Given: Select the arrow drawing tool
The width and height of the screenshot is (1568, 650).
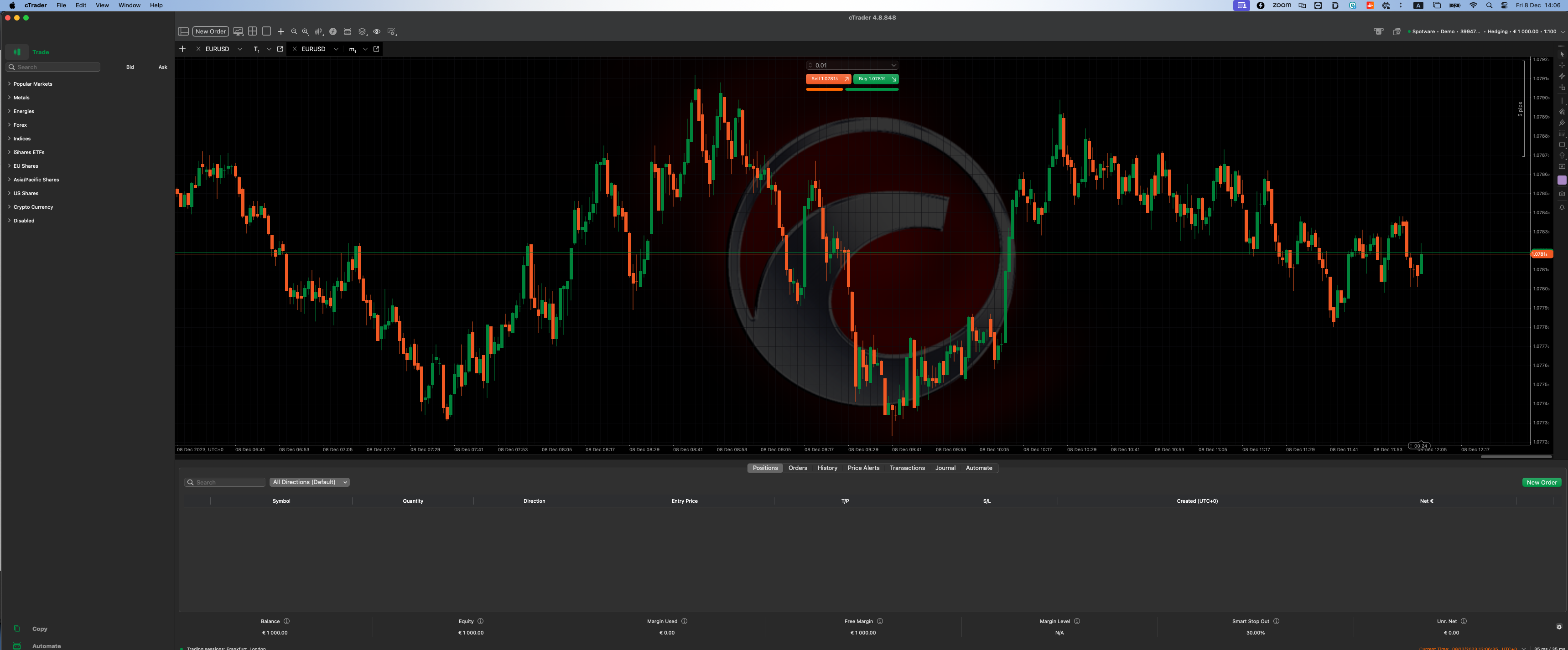Looking at the screenshot, I should (1561, 156).
